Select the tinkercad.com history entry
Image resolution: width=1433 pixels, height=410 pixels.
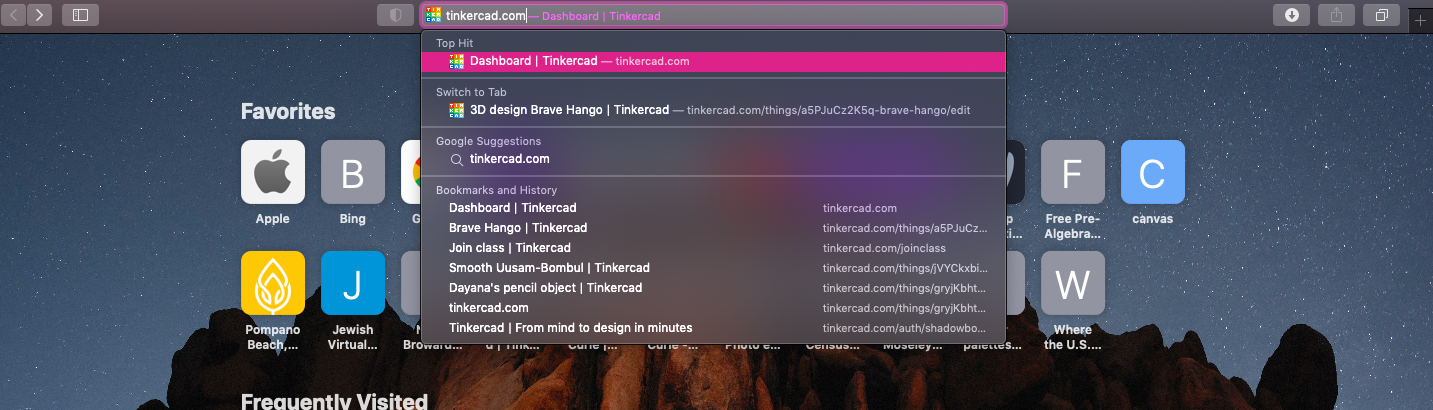[x=713, y=308]
